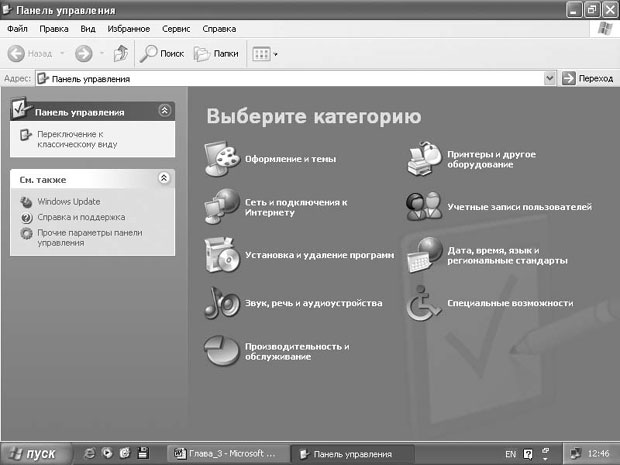This screenshot has height=465, width=620.
Task: Collapse the Панель управления side panel
Action: 164,112
